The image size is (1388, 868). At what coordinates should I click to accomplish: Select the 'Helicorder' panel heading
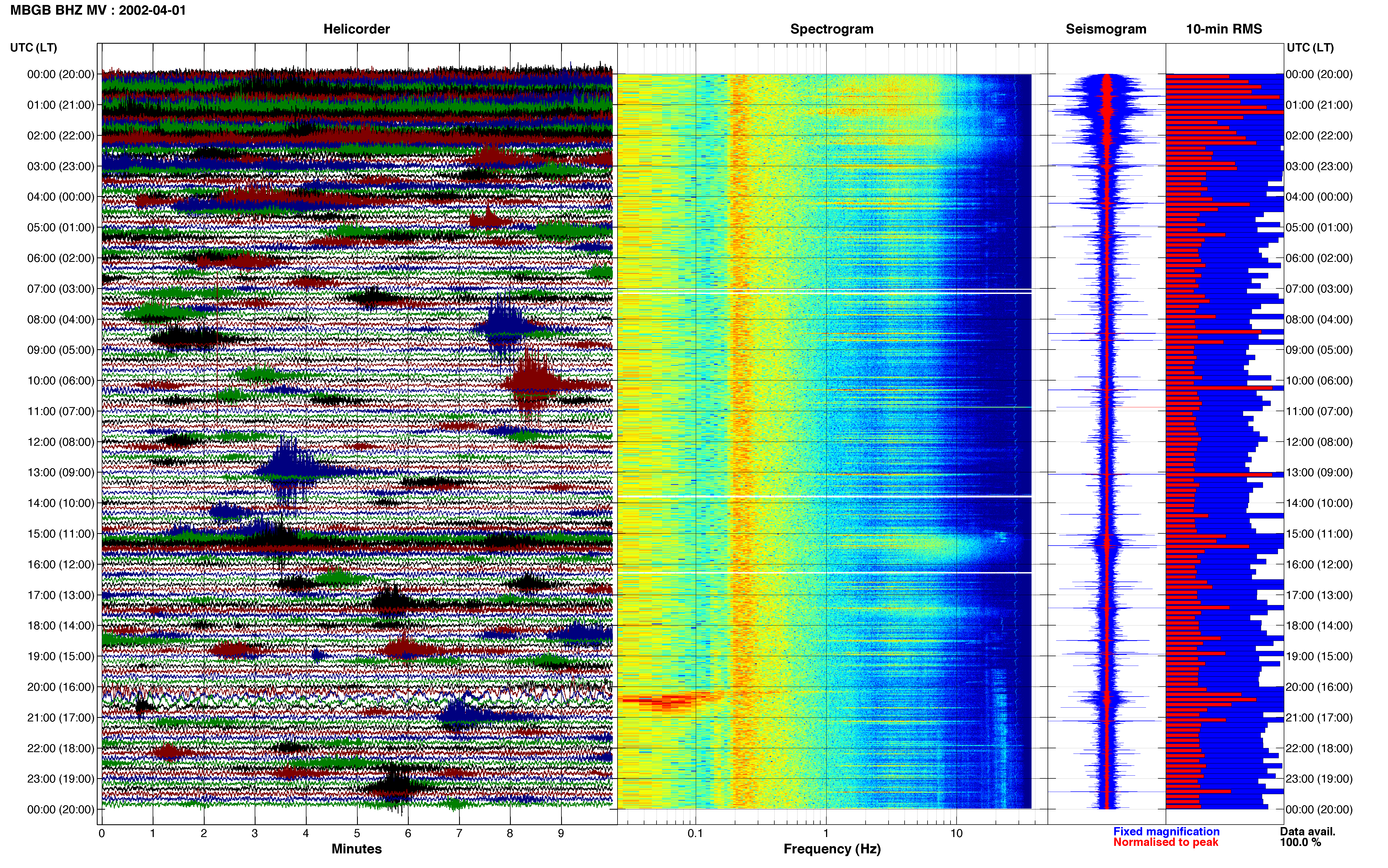[x=356, y=29]
